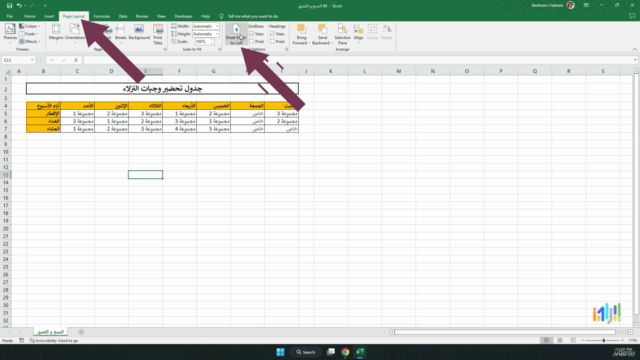
Task: Adjust the Scale percentage spinner
Action: coord(211,41)
